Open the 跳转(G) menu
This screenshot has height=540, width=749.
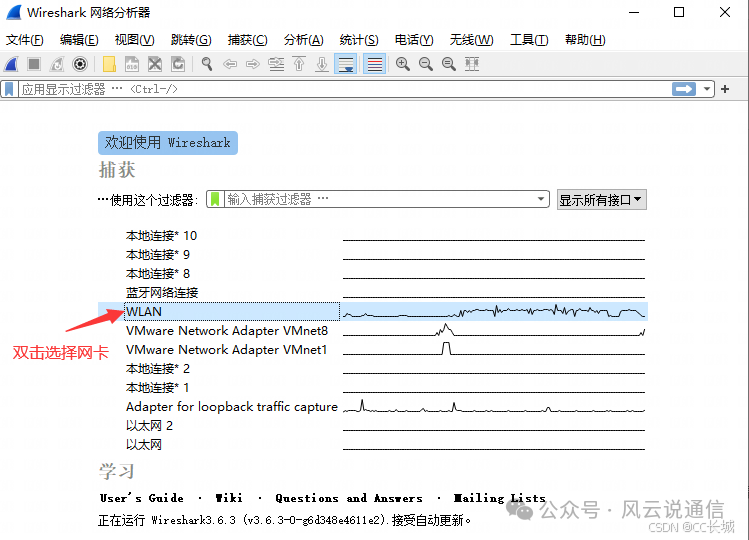(x=191, y=40)
